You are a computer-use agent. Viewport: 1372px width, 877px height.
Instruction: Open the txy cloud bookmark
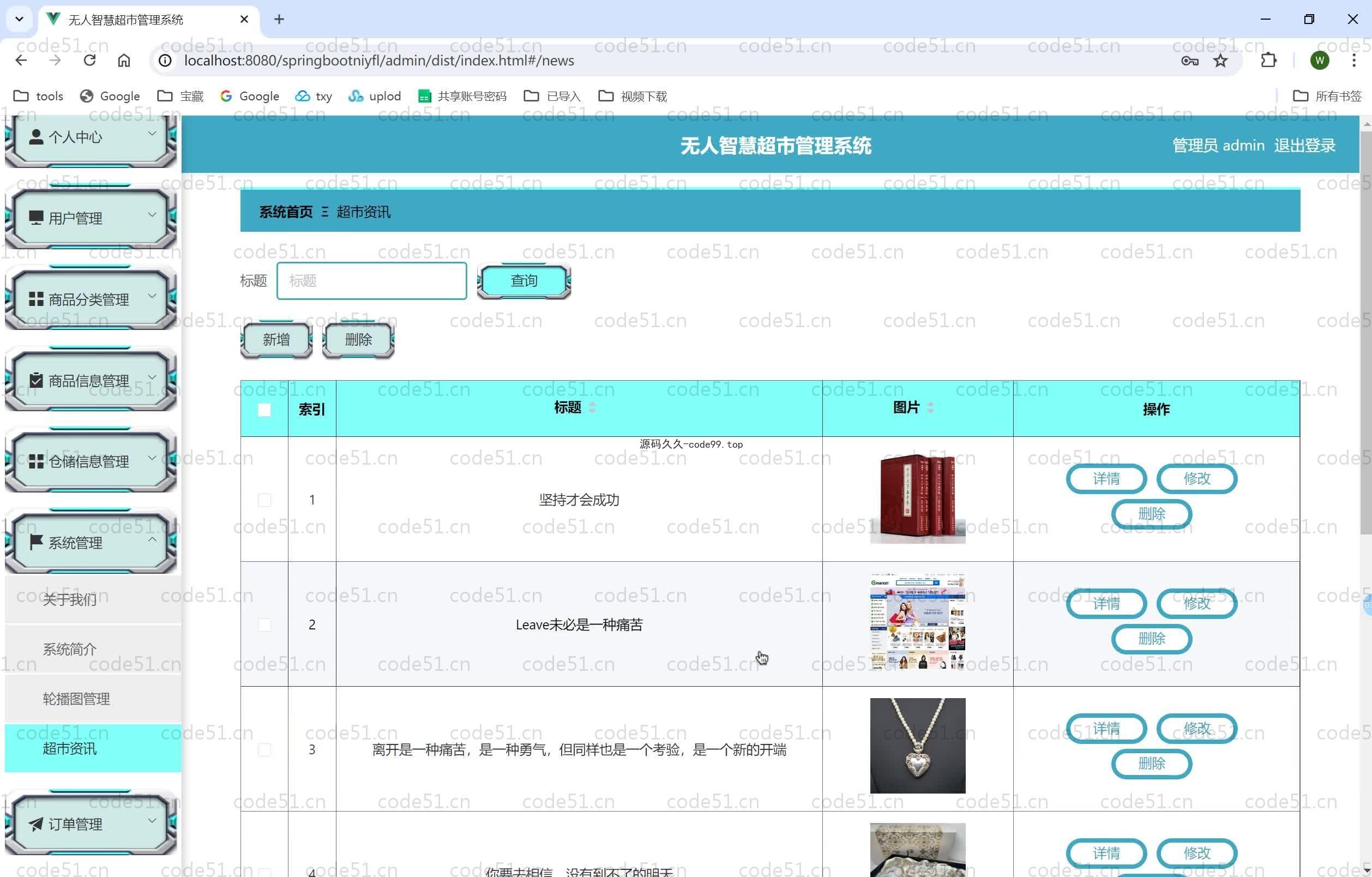(x=314, y=96)
